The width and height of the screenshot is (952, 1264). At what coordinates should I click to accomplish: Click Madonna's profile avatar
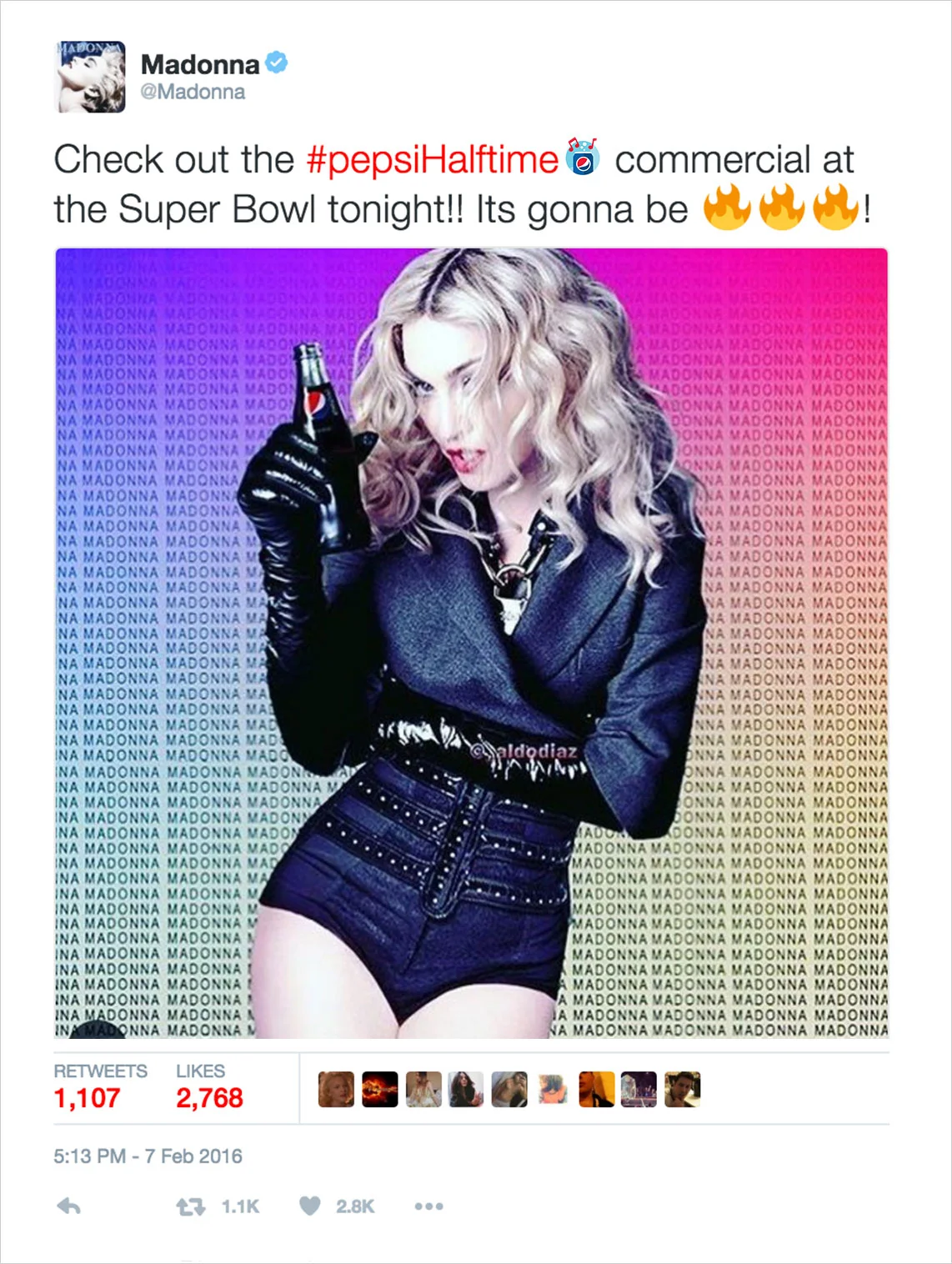pyautogui.click(x=90, y=77)
